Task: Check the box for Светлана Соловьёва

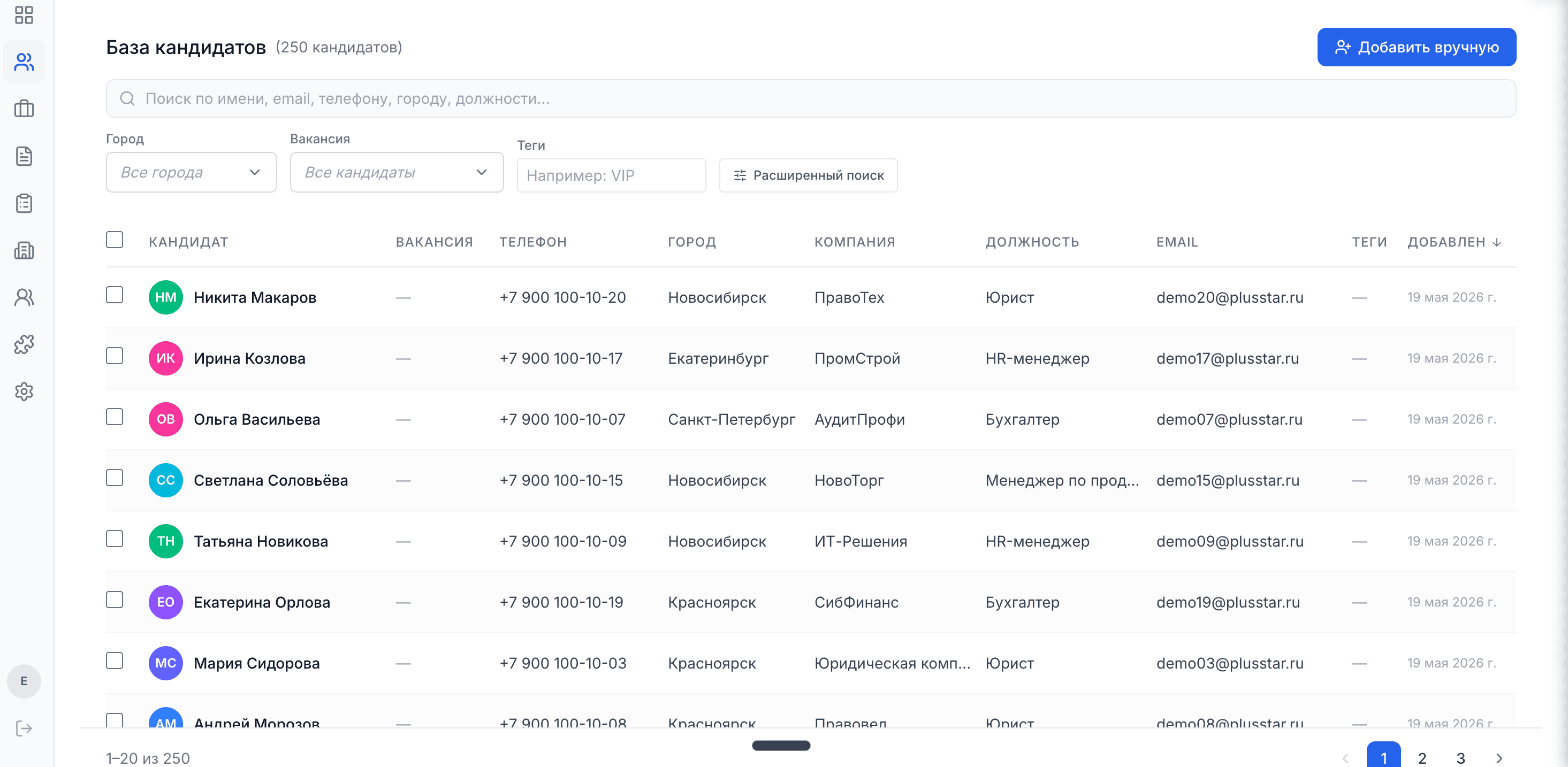Action: pyautogui.click(x=115, y=478)
